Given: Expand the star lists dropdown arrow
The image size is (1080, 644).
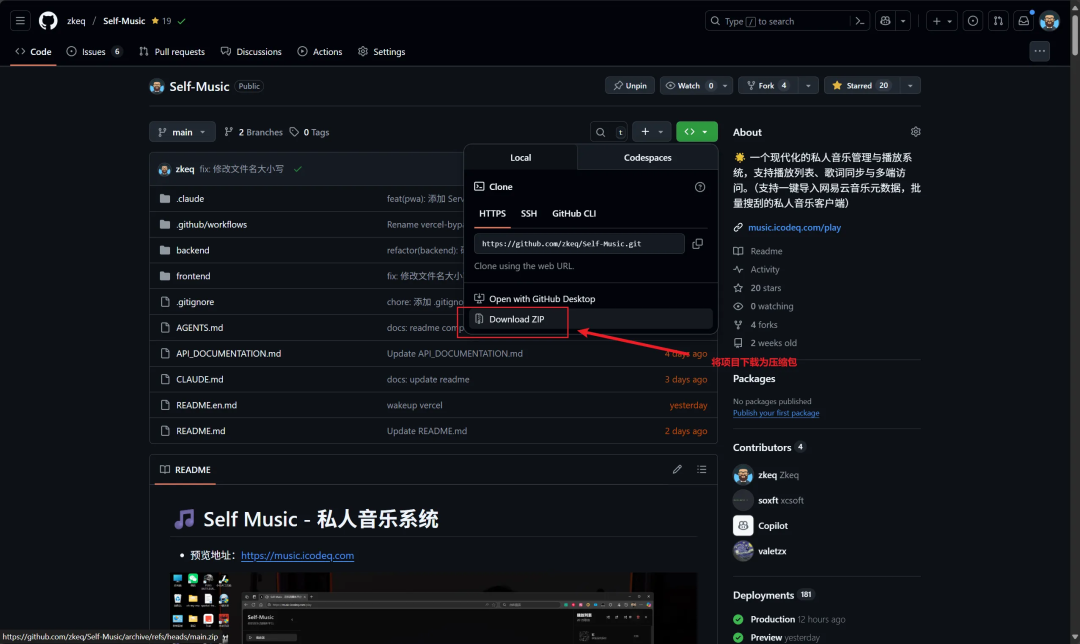Looking at the screenshot, I should [x=910, y=85].
